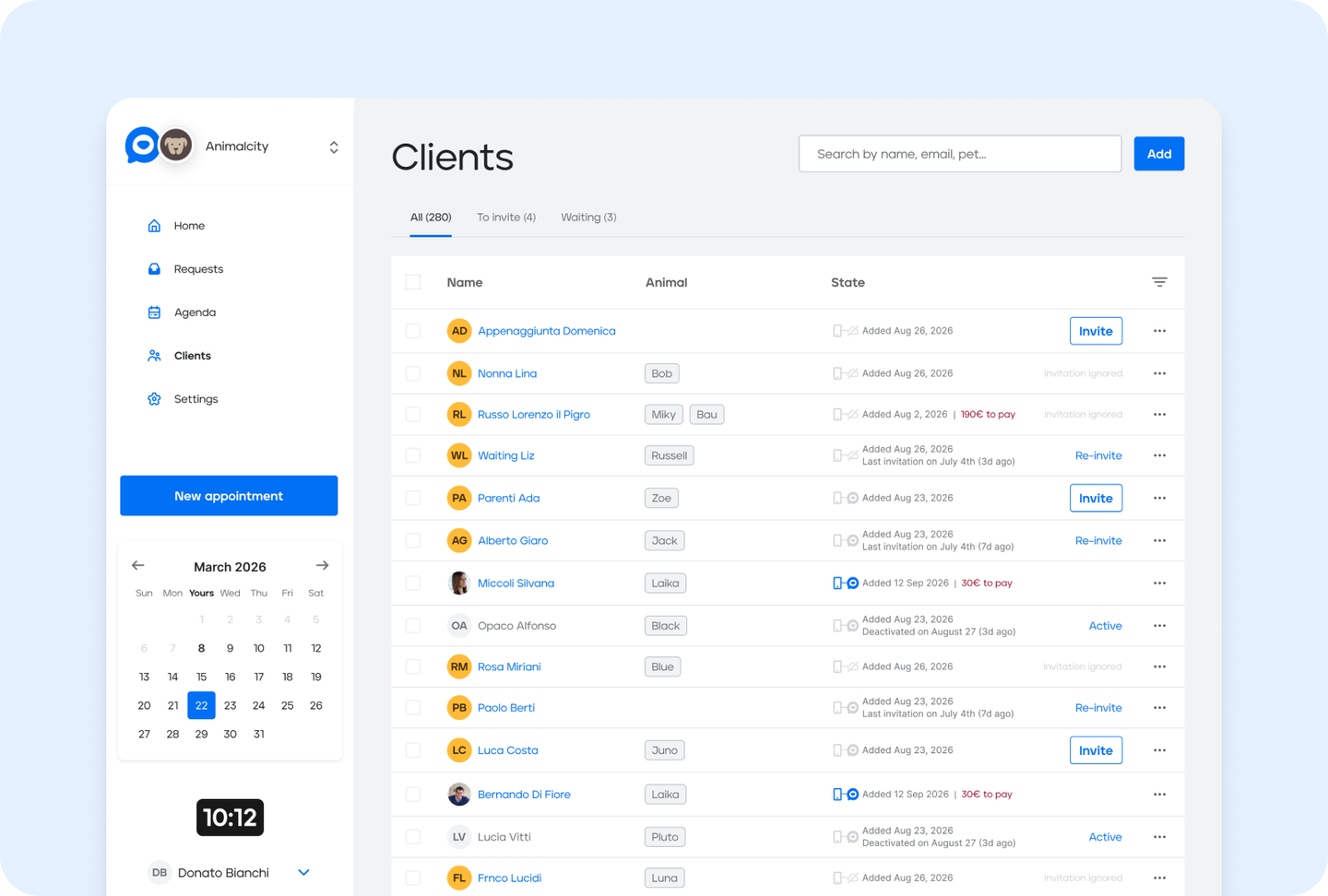
Task: Open the table filter icon
Action: pos(1159,282)
